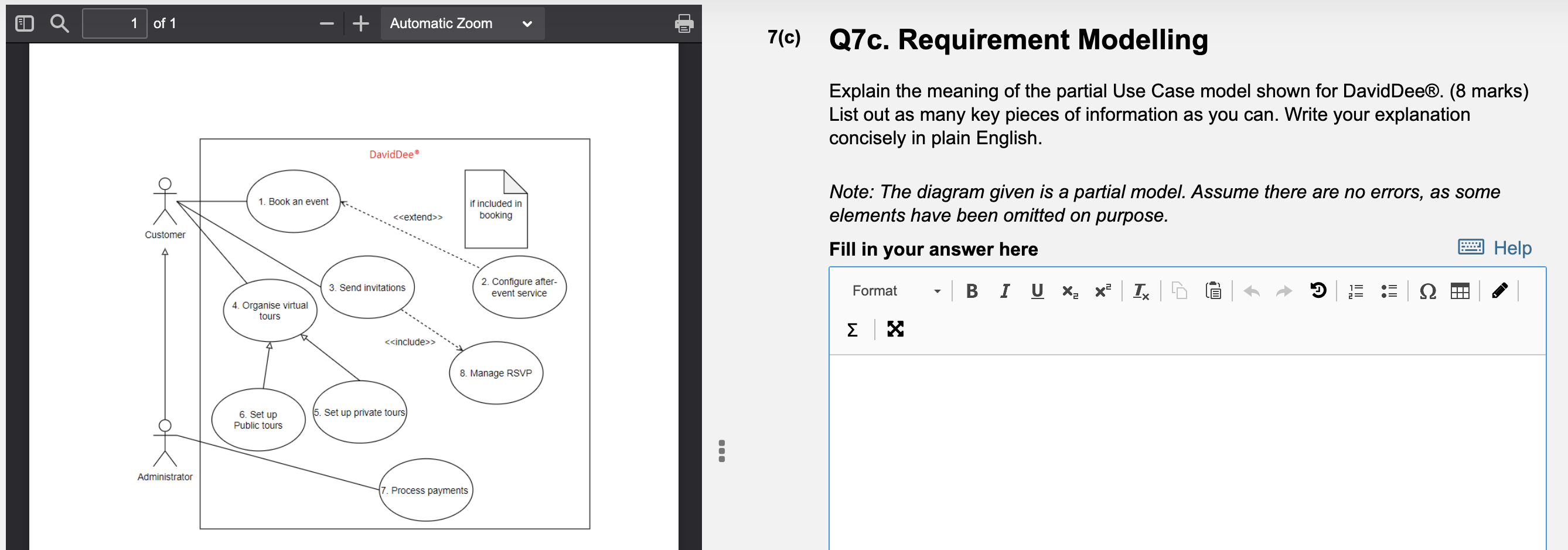Screen dimensions: 1568x550
Task: Open the Automatic Zoom dropdown
Action: [462, 23]
